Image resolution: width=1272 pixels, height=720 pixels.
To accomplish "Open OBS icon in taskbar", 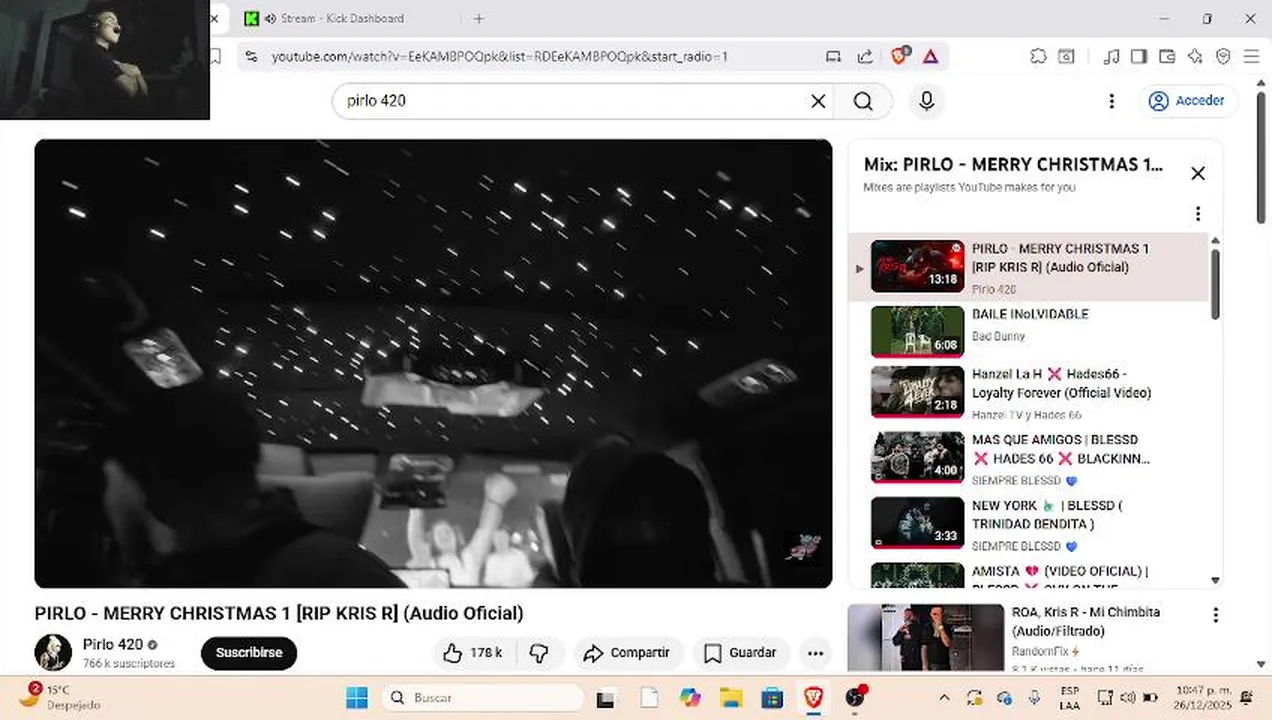I will [x=855, y=698].
